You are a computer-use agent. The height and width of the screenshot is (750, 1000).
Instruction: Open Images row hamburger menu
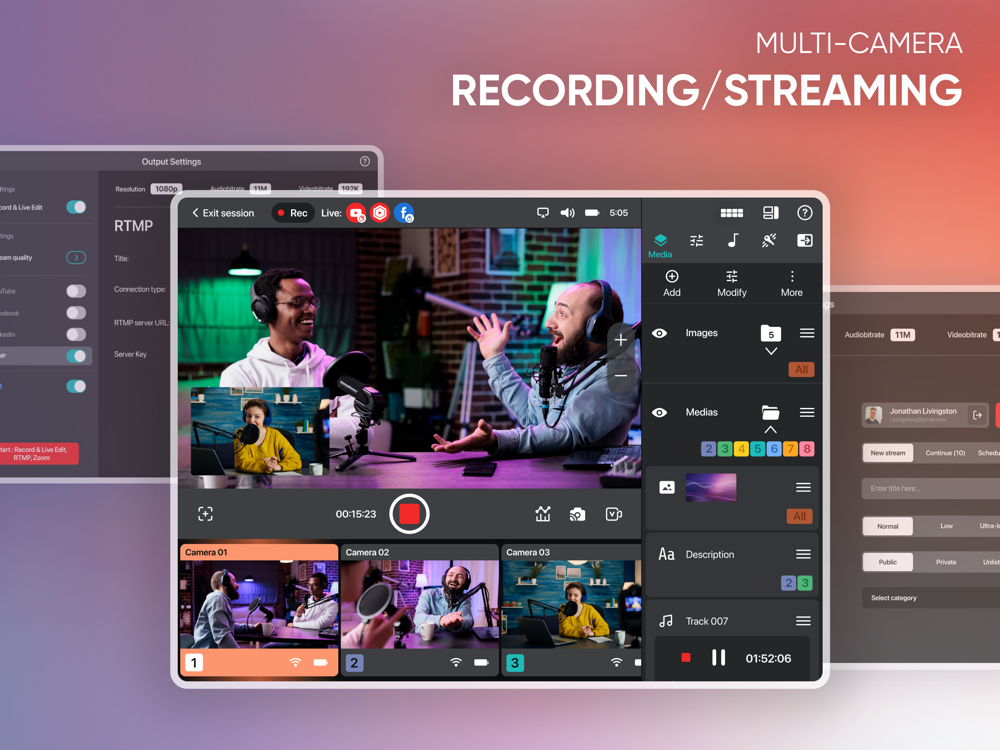click(x=807, y=333)
